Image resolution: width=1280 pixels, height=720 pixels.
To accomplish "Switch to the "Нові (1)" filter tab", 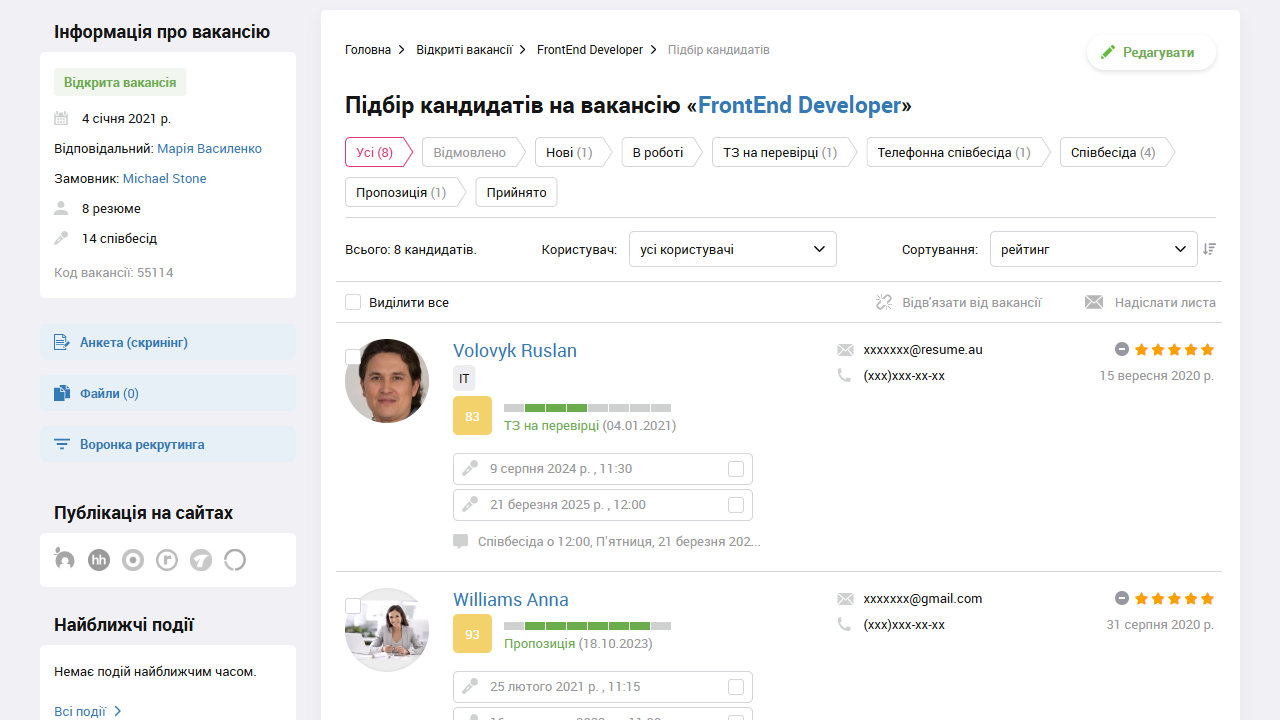I will (x=569, y=152).
